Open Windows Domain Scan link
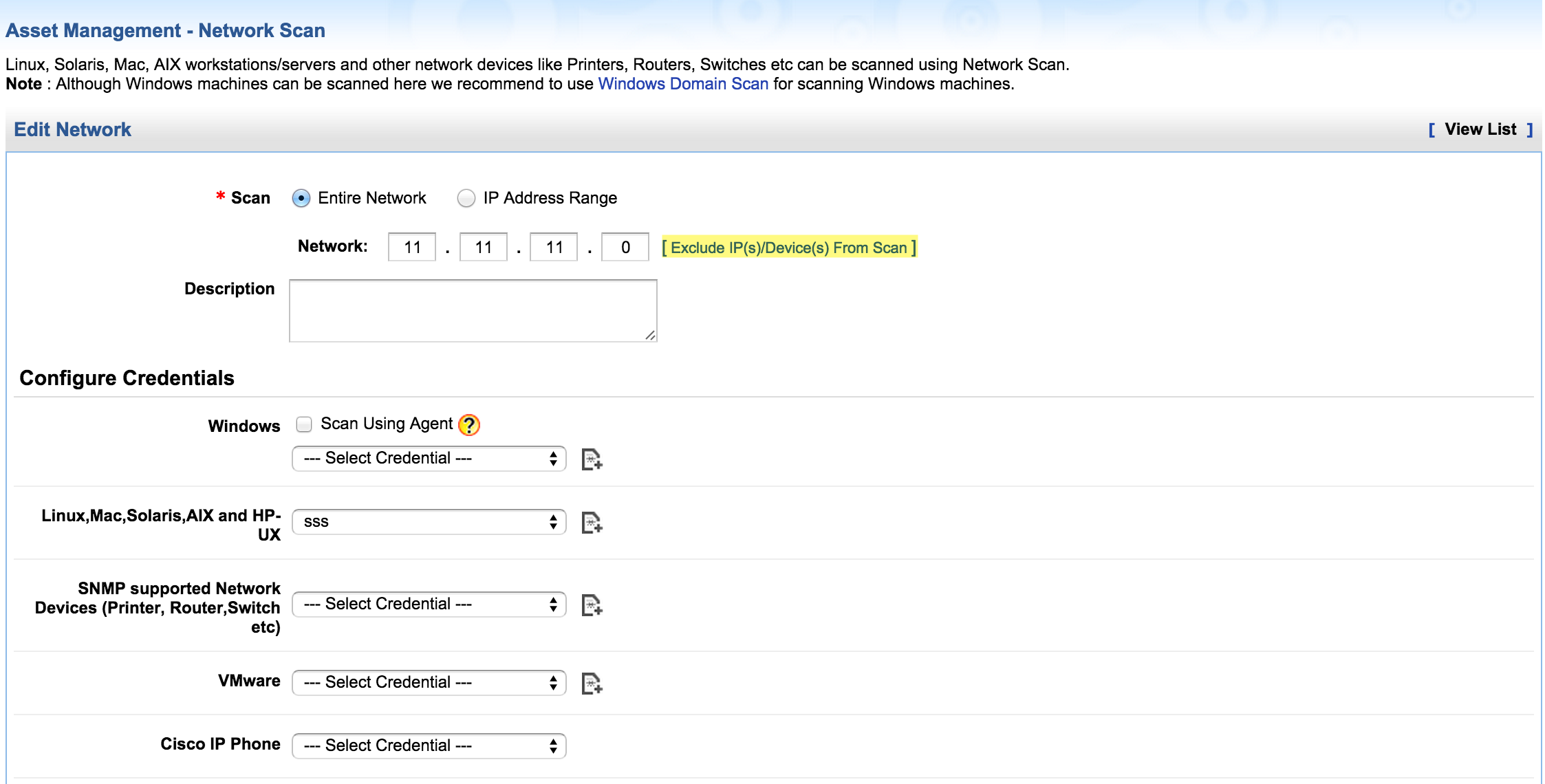The height and width of the screenshot is (784, 1545). click(x=682, y=84)
